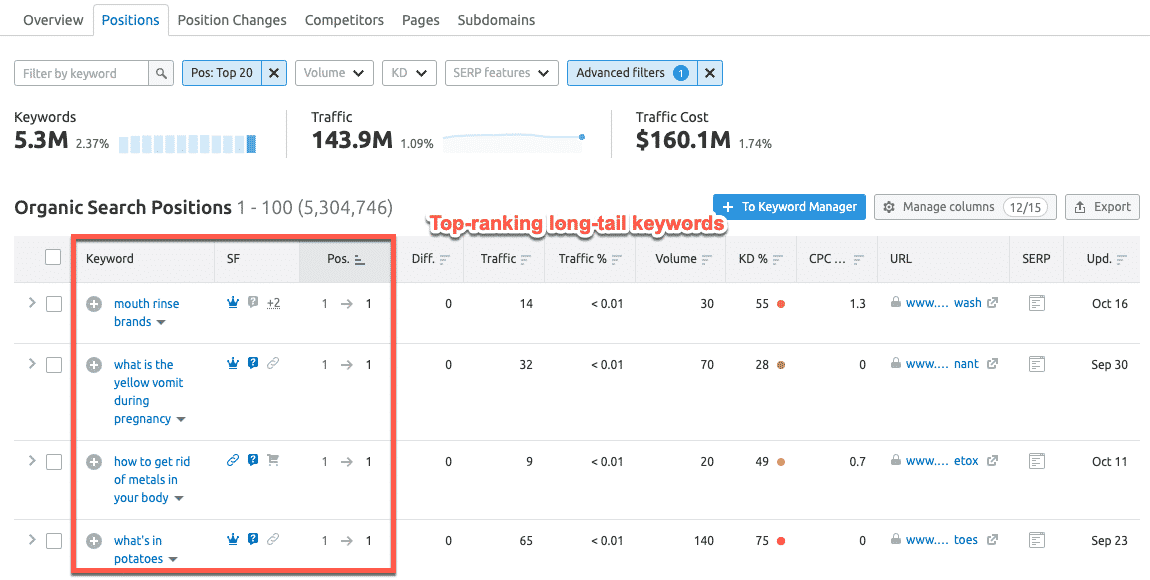Focus the 'Filter by keyword' input field
The height and width of the screenshot is (580, 1150).
coord(82,73)
